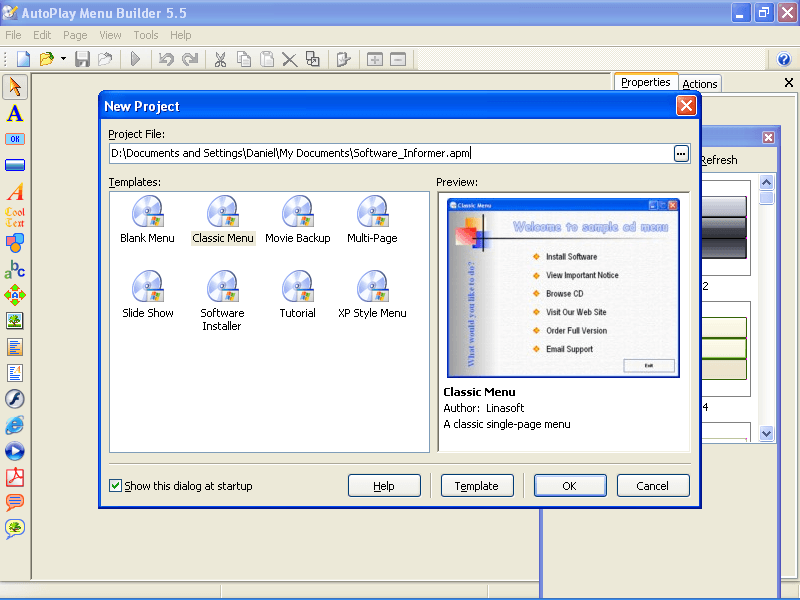Click the Help button in dialog
800x600 pixels.
pos(384,486)
